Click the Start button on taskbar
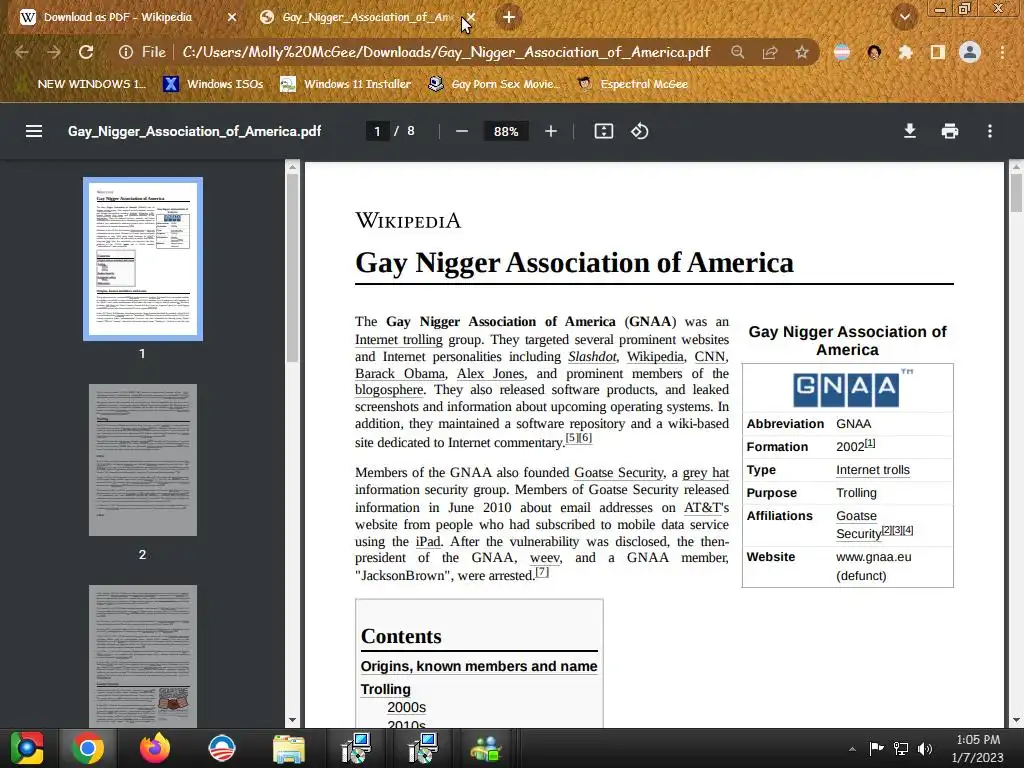 [26, 748]
